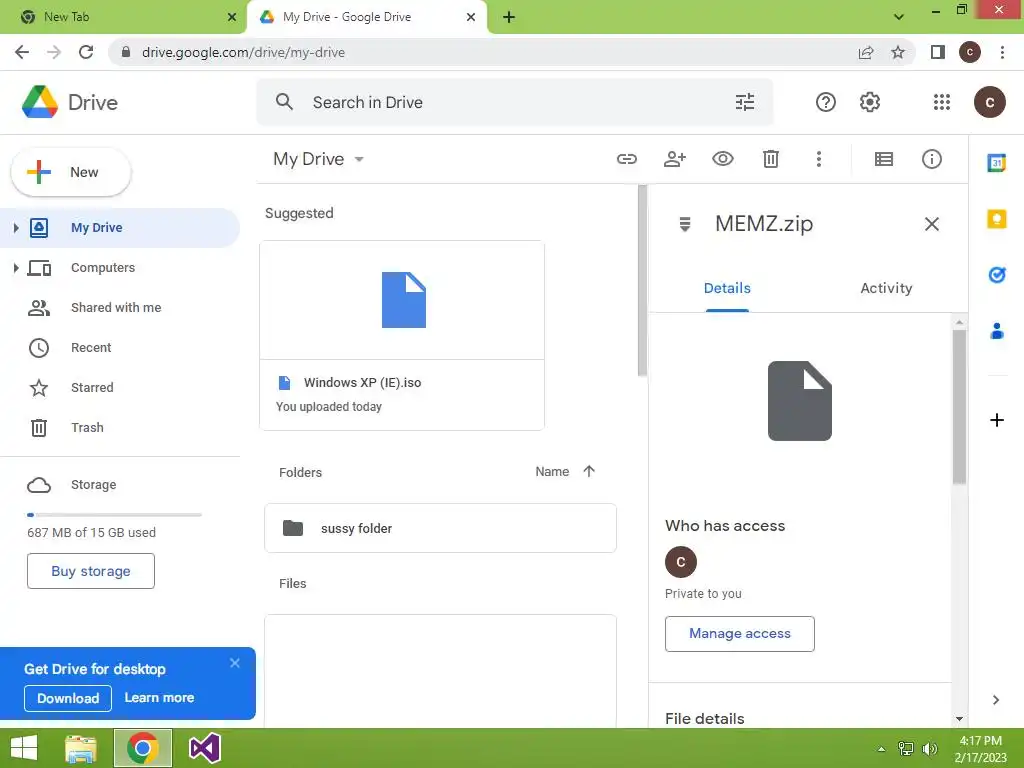Click the Remove trash can toolbar icon
Viewport: 1024px width, 768px height.
click(x=771, y=159)
